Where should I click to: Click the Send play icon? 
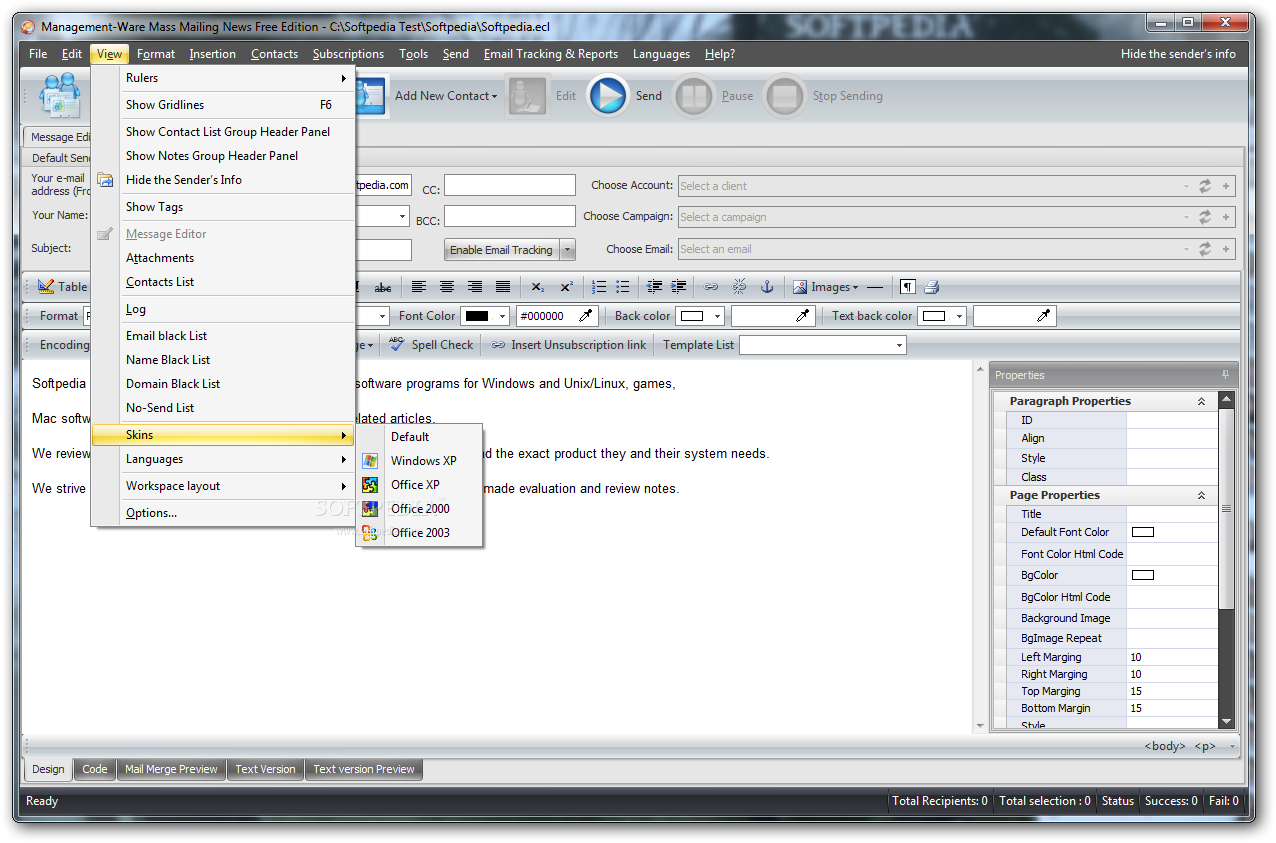pyautogui.click(x=608, y=96)
